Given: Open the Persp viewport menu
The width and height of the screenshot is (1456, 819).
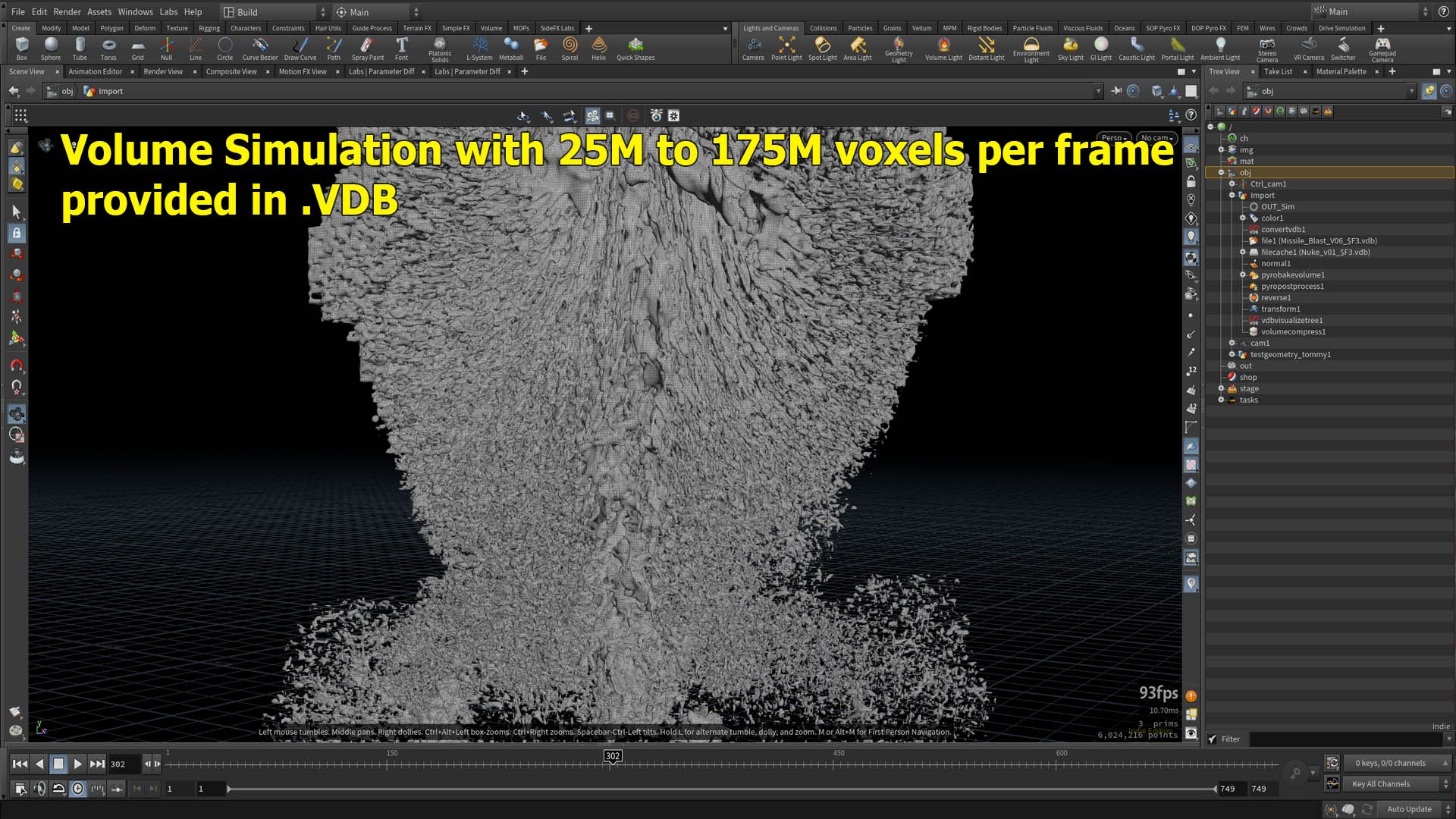Looking at the screenshot, I should [x=1115, y=138].
